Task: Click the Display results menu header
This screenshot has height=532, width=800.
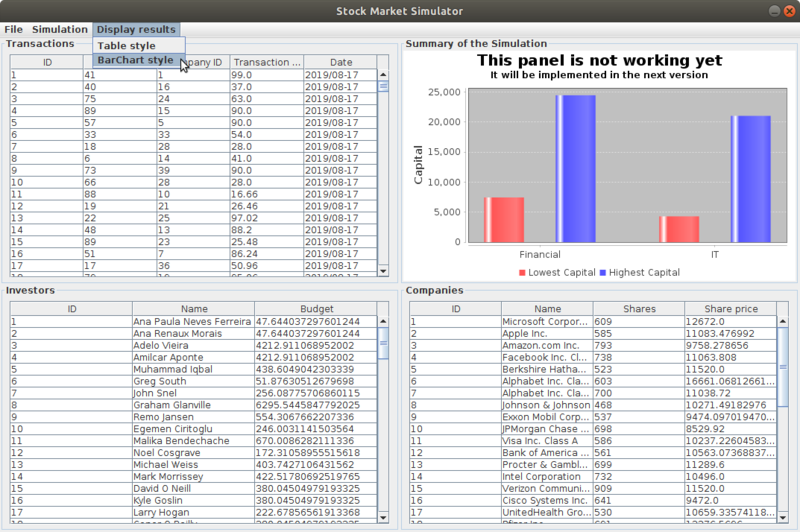Action: (x=136, y=30)
